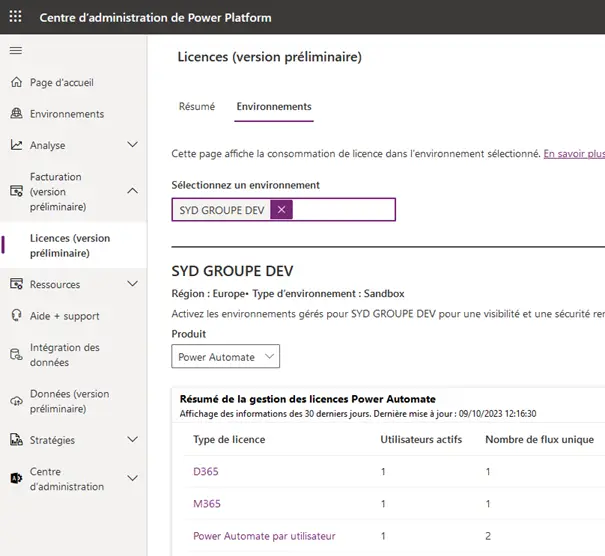Expand the Analyse menu chevron
The height and width of the screenshot is (556, 605).
tap(132, 145)
